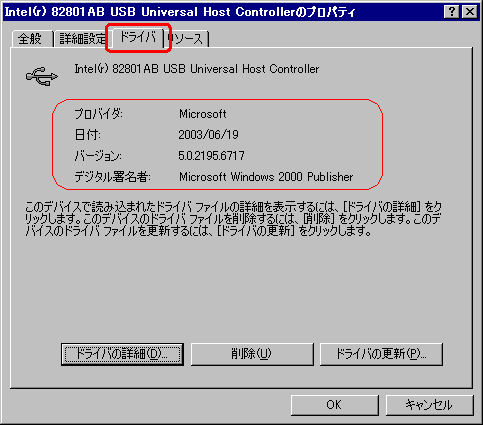The width and height of the screenshot is (483, 425).
Task: Click the provider value Microsoft
Action: coord(203,114)
